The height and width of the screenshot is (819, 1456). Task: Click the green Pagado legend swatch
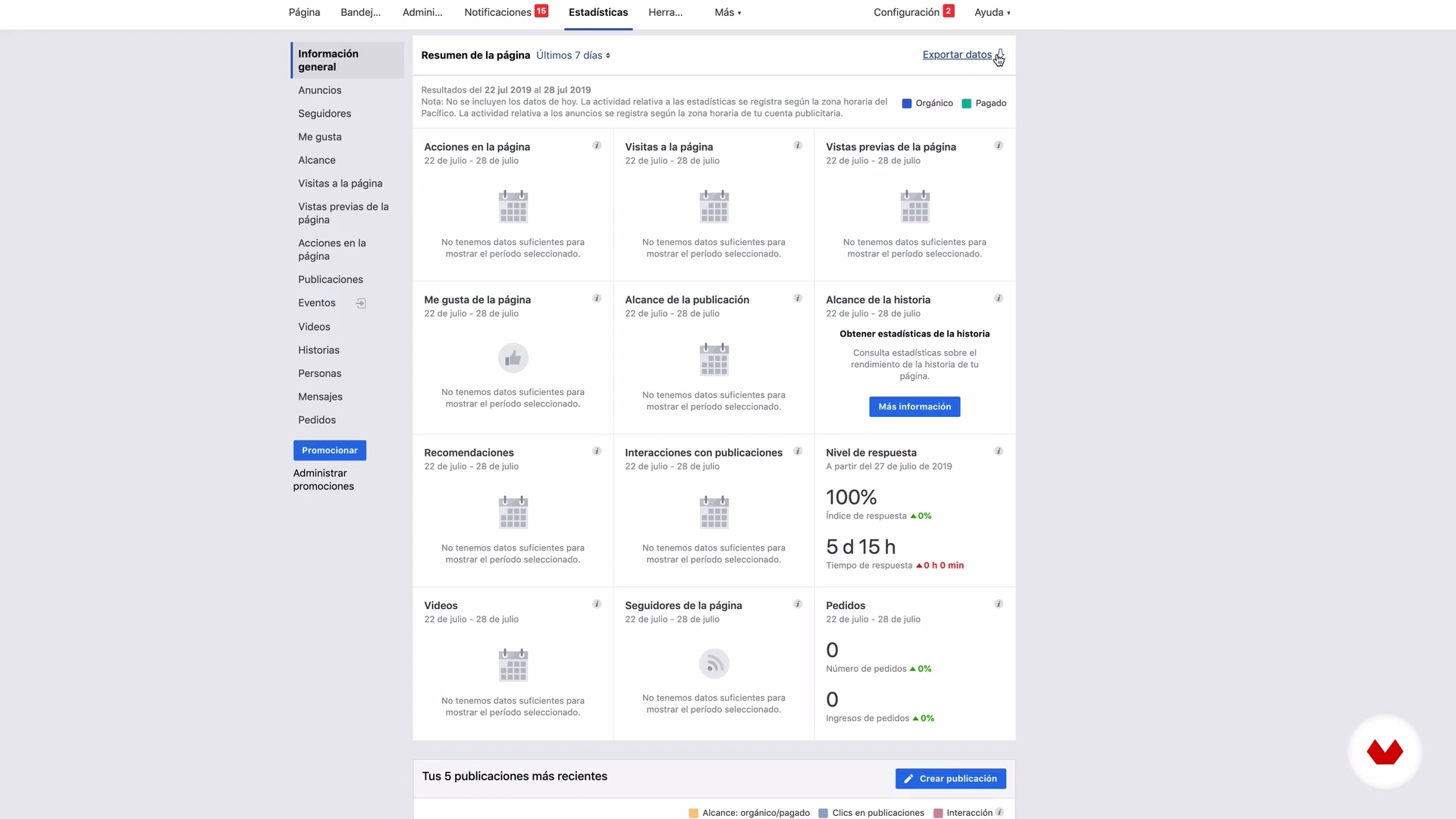pos(966,103)
